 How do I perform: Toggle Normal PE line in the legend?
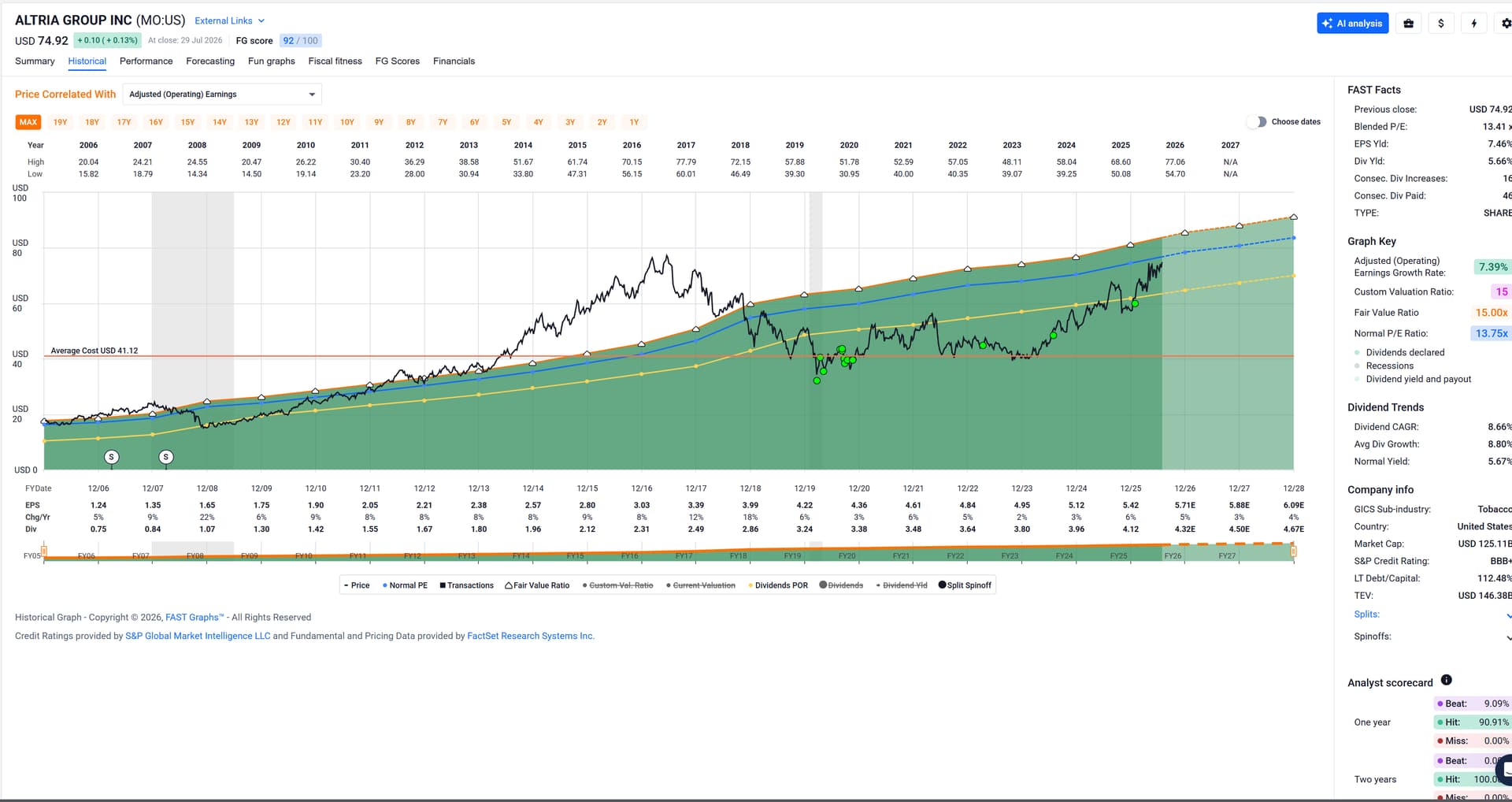[x=405, y=585]
